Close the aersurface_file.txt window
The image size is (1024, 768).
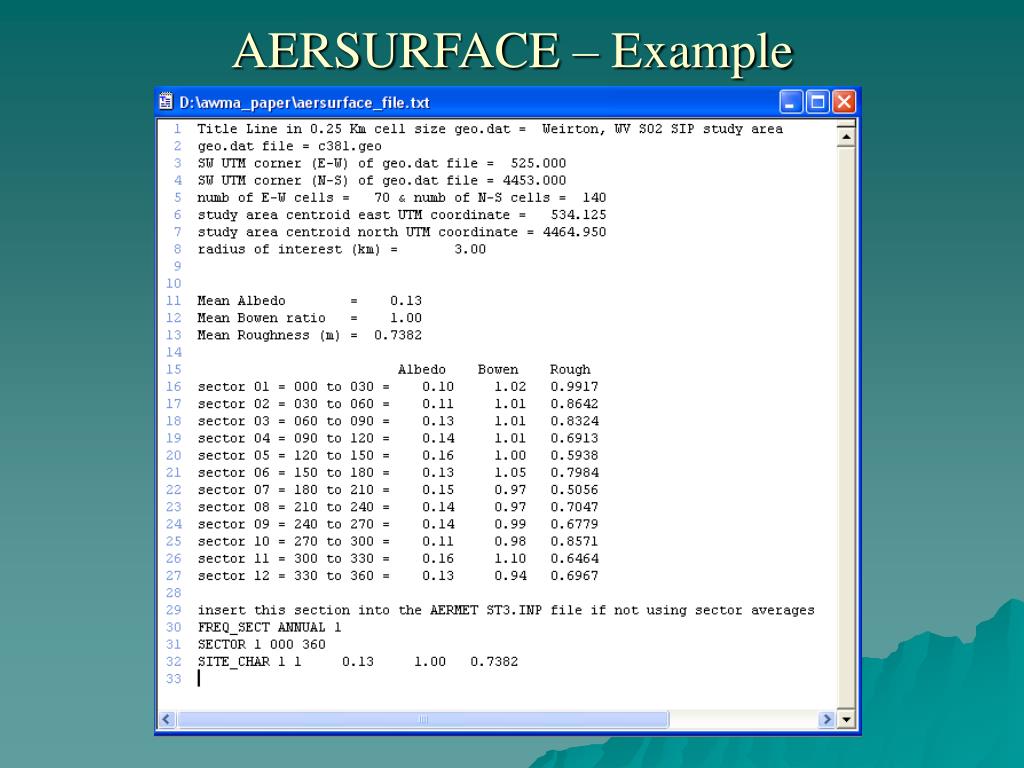(x=844, y=103)
